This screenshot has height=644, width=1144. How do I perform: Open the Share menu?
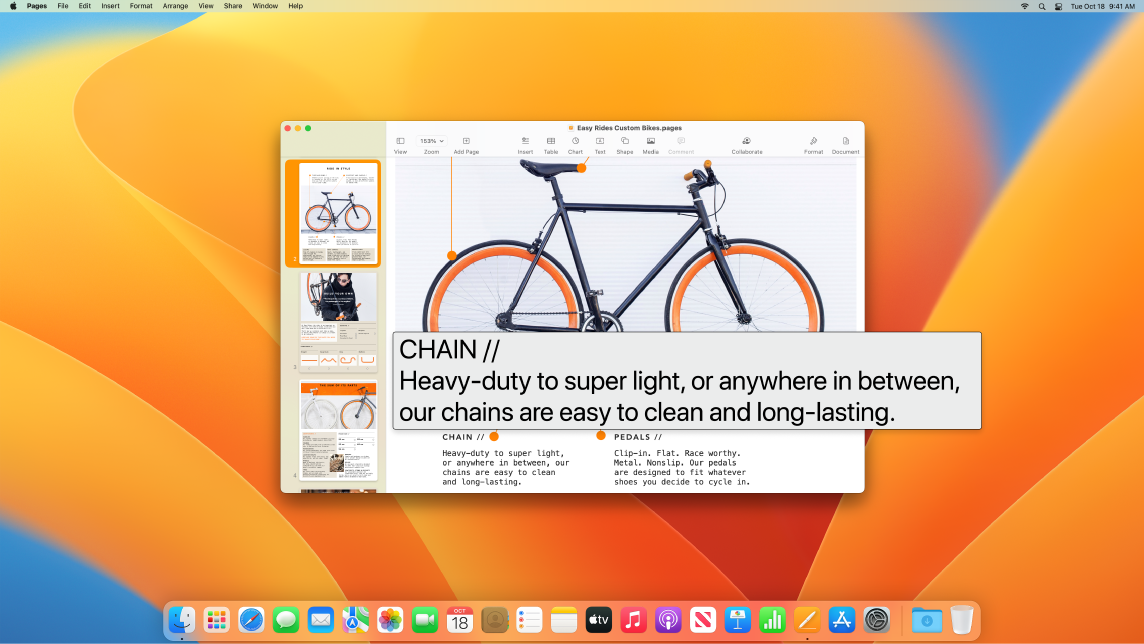coord(232,6)
